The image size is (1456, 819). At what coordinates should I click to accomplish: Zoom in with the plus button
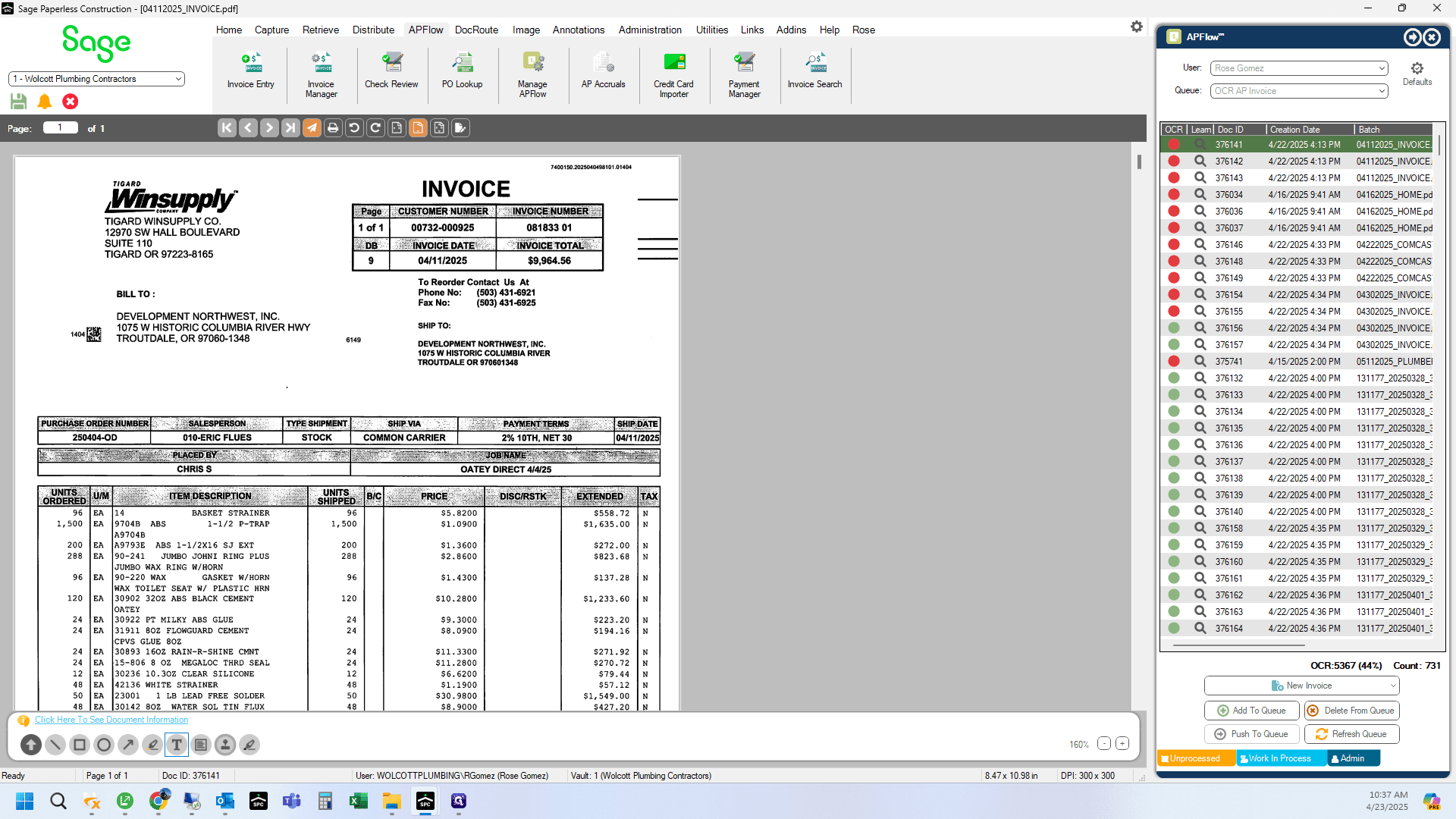click(x=1122, y=744)
